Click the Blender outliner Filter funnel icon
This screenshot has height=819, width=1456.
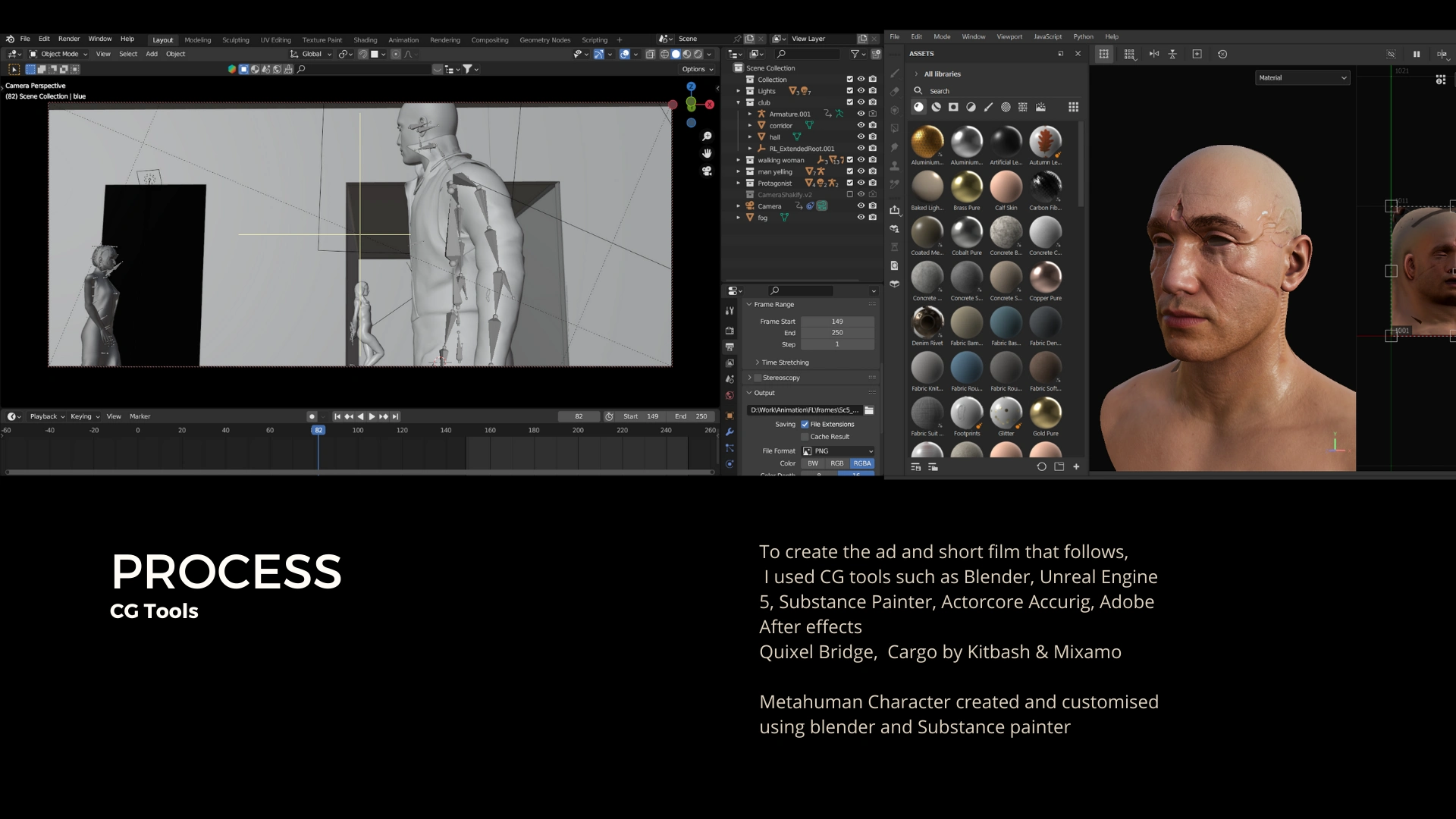pyautogui.click(x=855, y=54)
